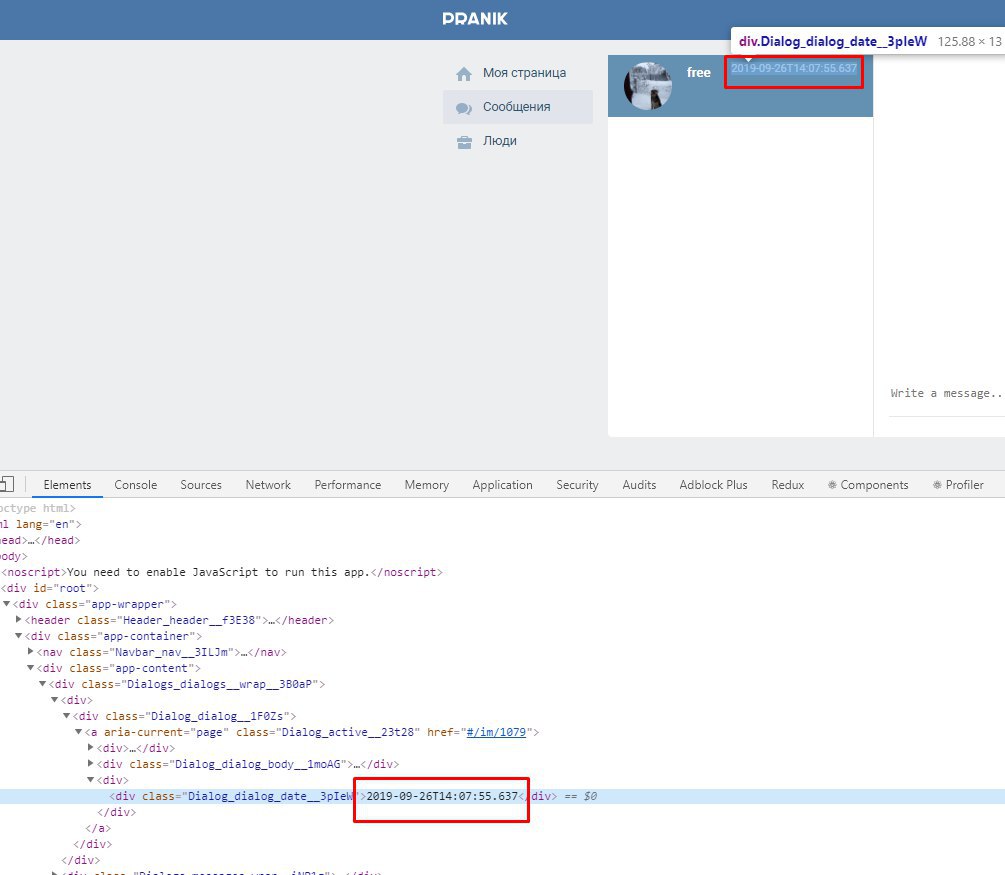Click the briefcase icon beside Люди

point(464,142)
